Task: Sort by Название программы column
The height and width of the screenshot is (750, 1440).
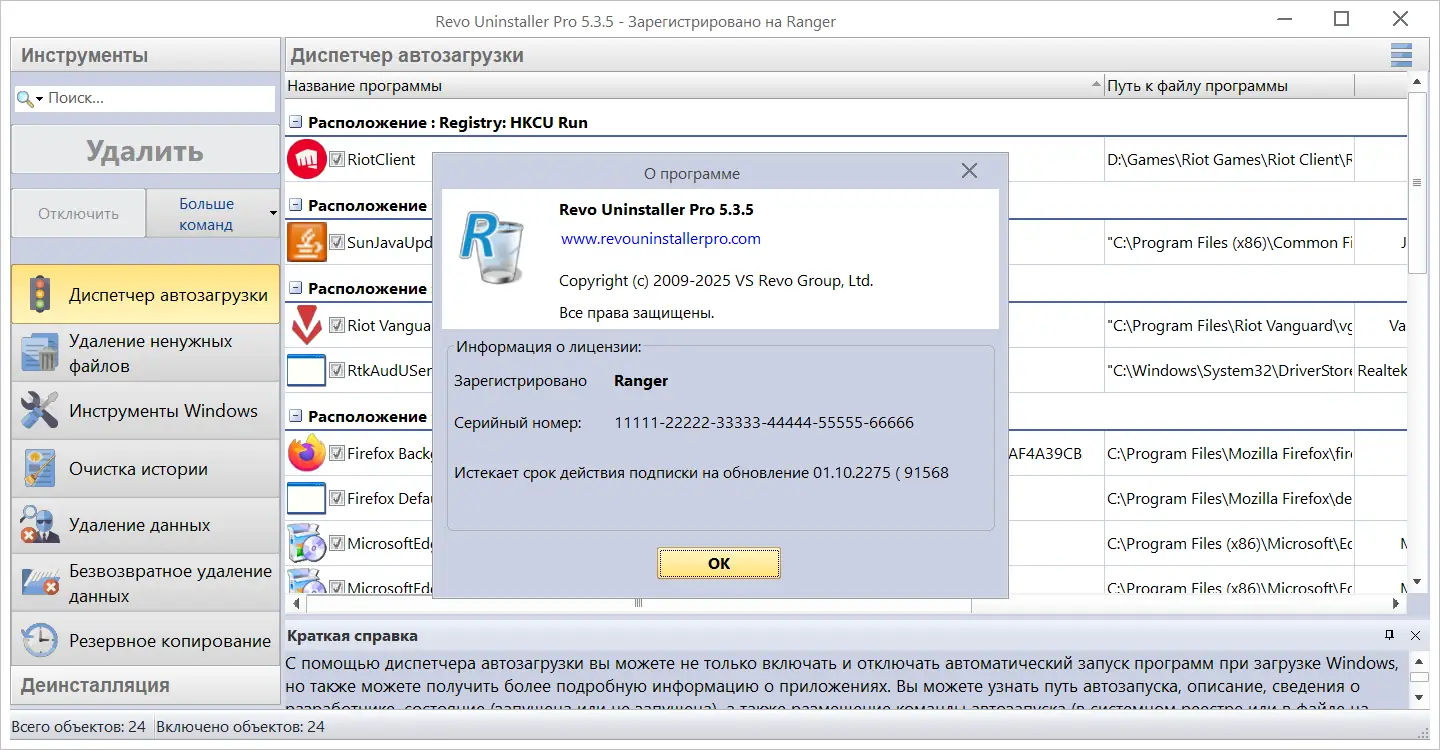Action: [695, 86]
